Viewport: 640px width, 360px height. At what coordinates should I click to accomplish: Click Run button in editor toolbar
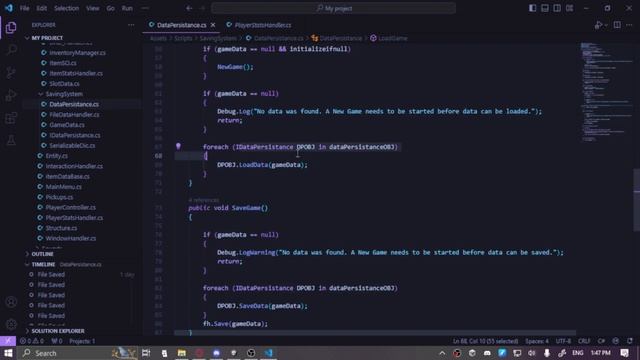click(598, 25)
